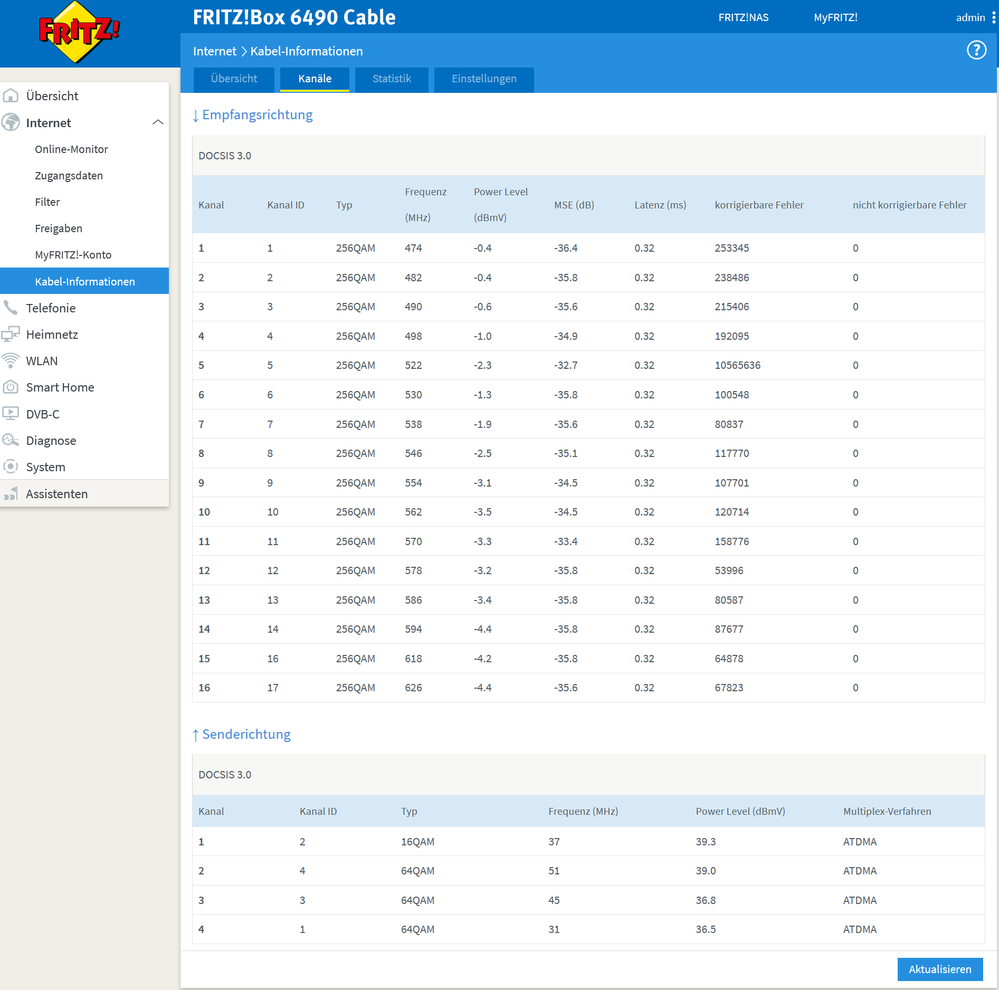The height and width of the screenshot is (990, 999).
Task: Open the admin user menu dots
Action: [x=993, y=17]
